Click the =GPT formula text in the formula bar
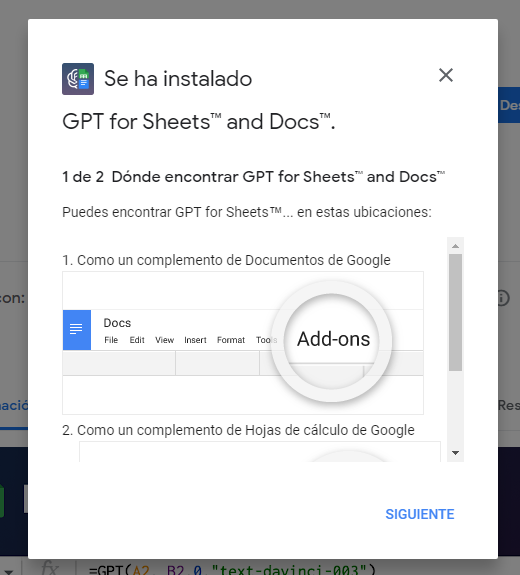520x575 pixels. [232, 569]
